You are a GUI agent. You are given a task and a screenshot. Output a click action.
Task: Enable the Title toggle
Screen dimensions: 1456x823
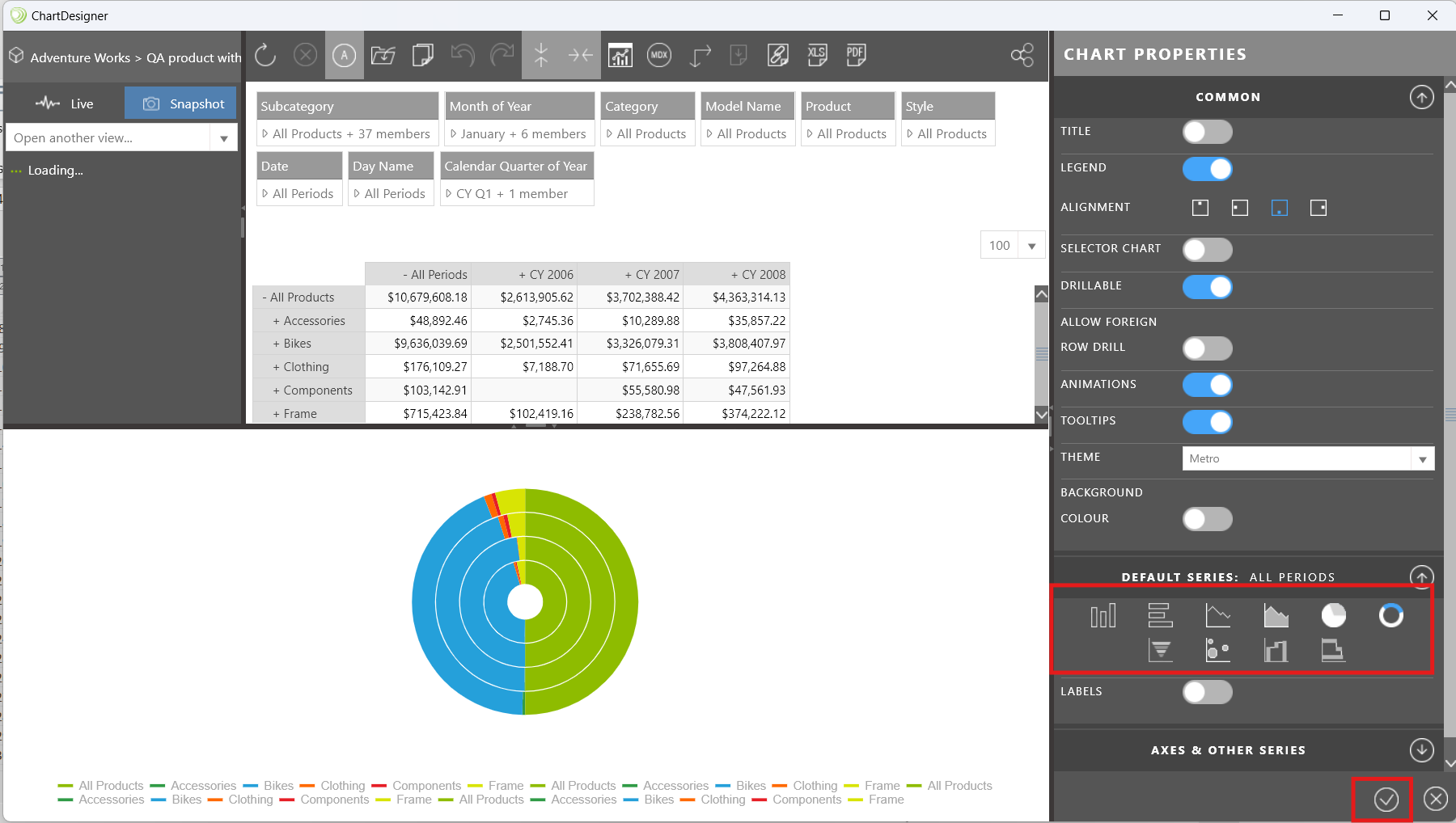pos(1207,132)
